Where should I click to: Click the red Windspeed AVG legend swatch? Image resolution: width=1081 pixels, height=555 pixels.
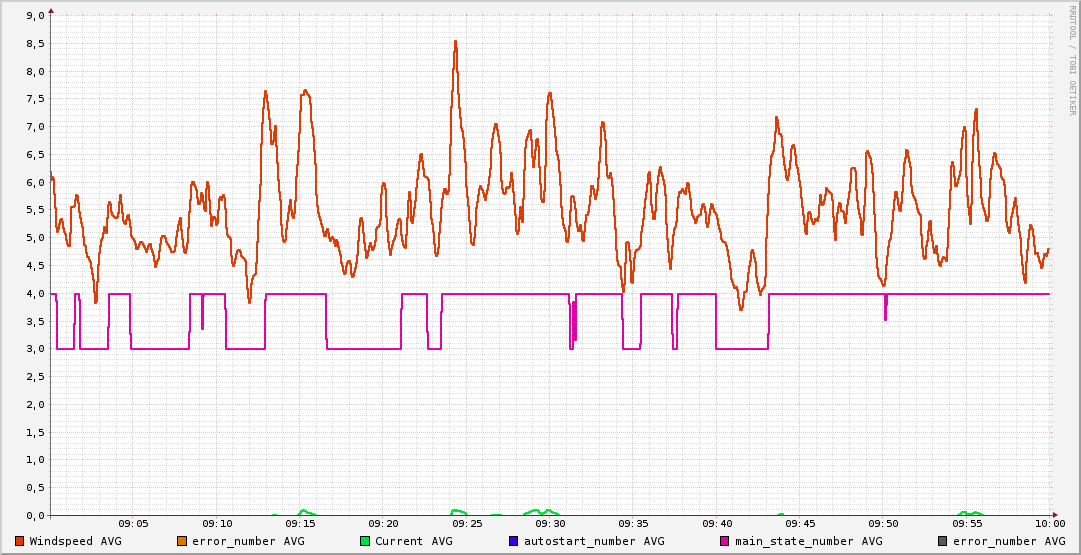tap(20, 541)
